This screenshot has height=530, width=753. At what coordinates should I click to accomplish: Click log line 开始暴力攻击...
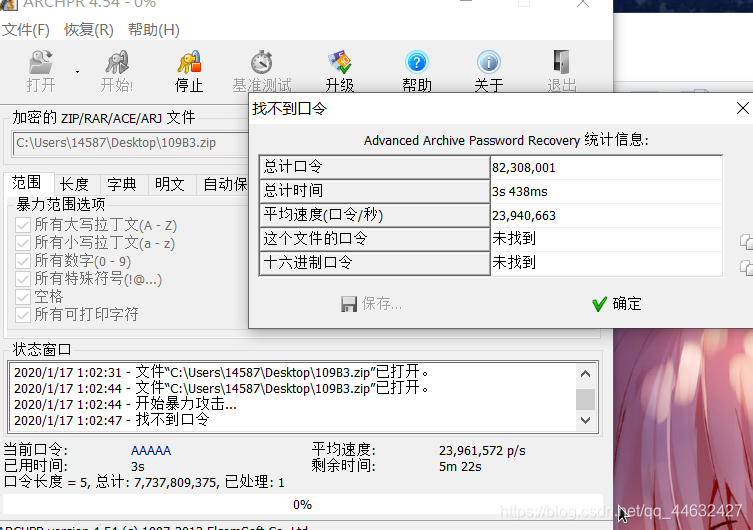(x=125, y=404)
